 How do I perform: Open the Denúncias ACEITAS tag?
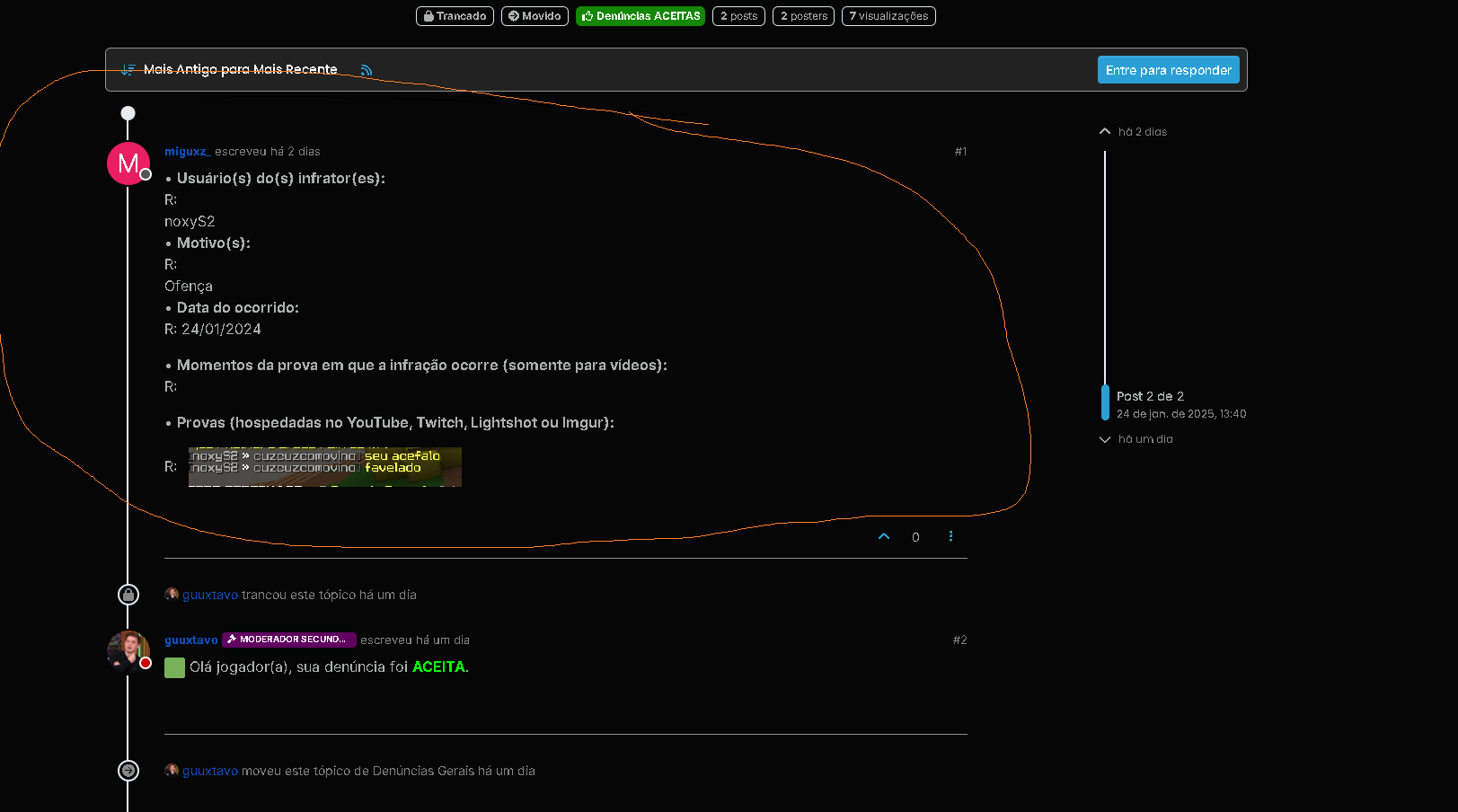(x=641, y=16)
